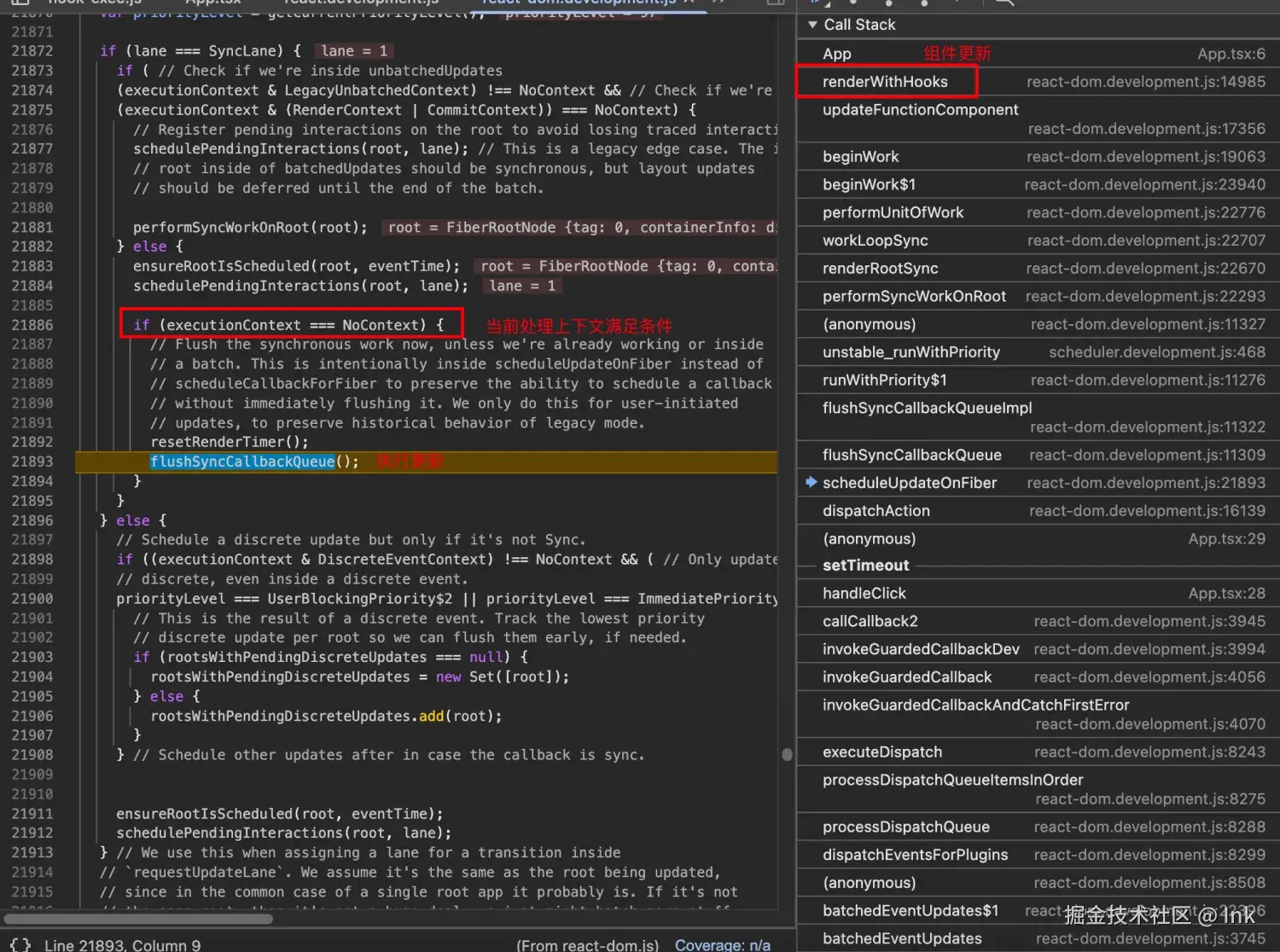Set breakpoint on line number 21881
This screenshot has width=1280, height=952.
(x=32, y=228)
